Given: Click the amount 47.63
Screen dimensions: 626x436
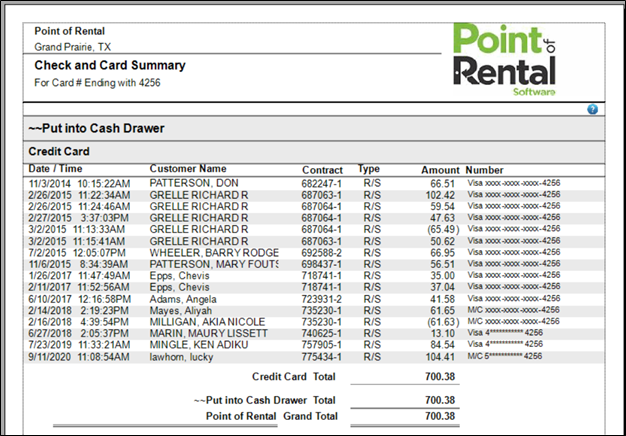Looking at the screenshot, I should tap(442, 218).
